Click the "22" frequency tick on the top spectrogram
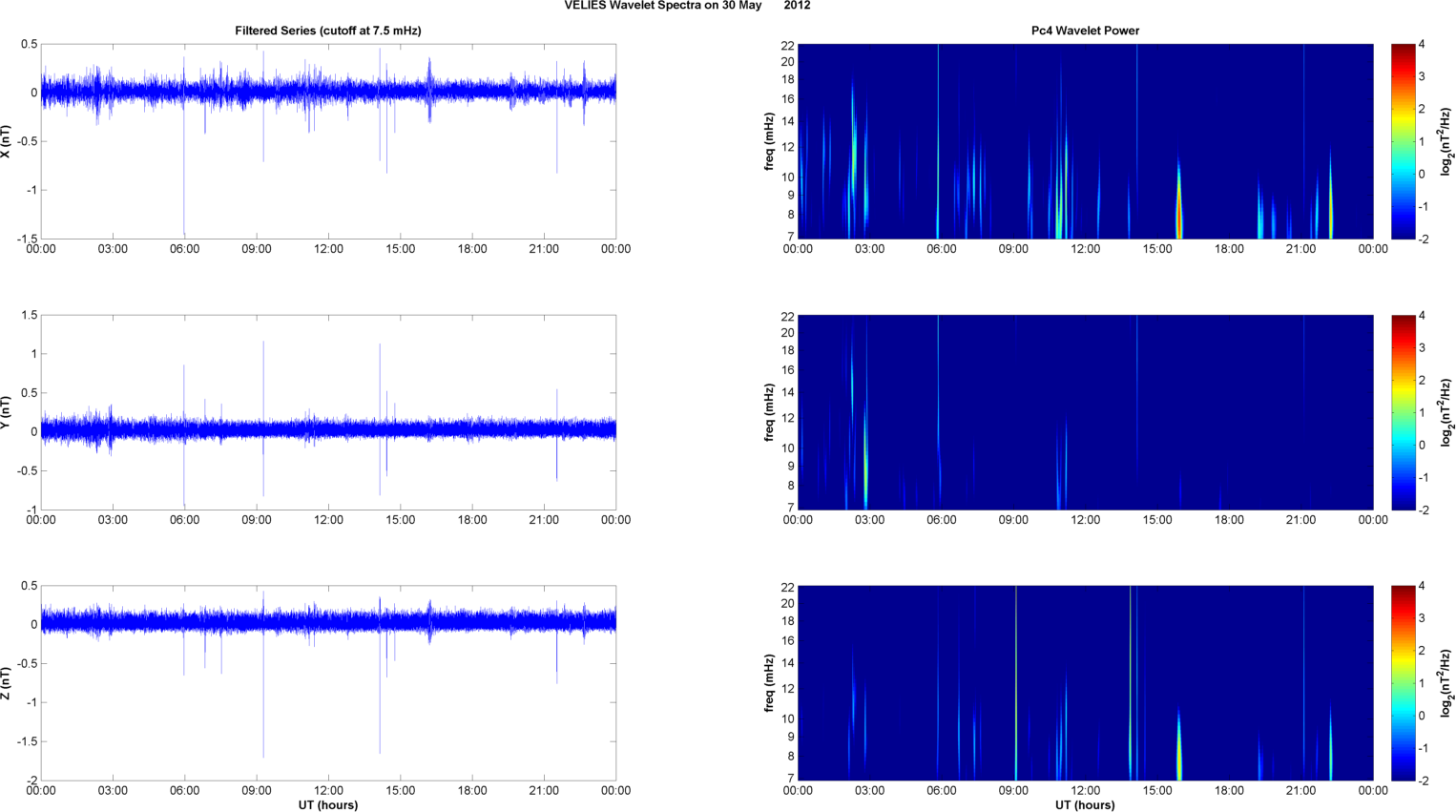Image resolution: width=1456 pixels, height=812 pixels. tap(788, 45)
